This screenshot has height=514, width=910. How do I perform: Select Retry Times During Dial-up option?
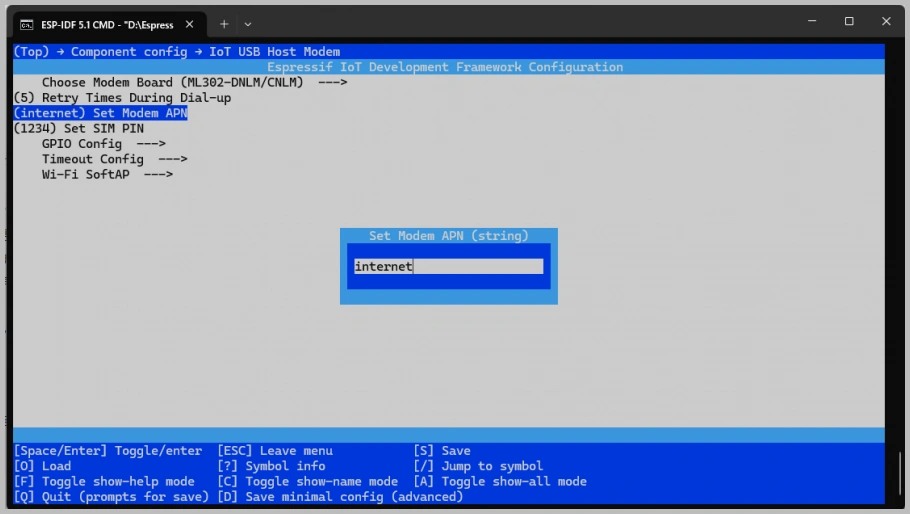tap(122, 98)
